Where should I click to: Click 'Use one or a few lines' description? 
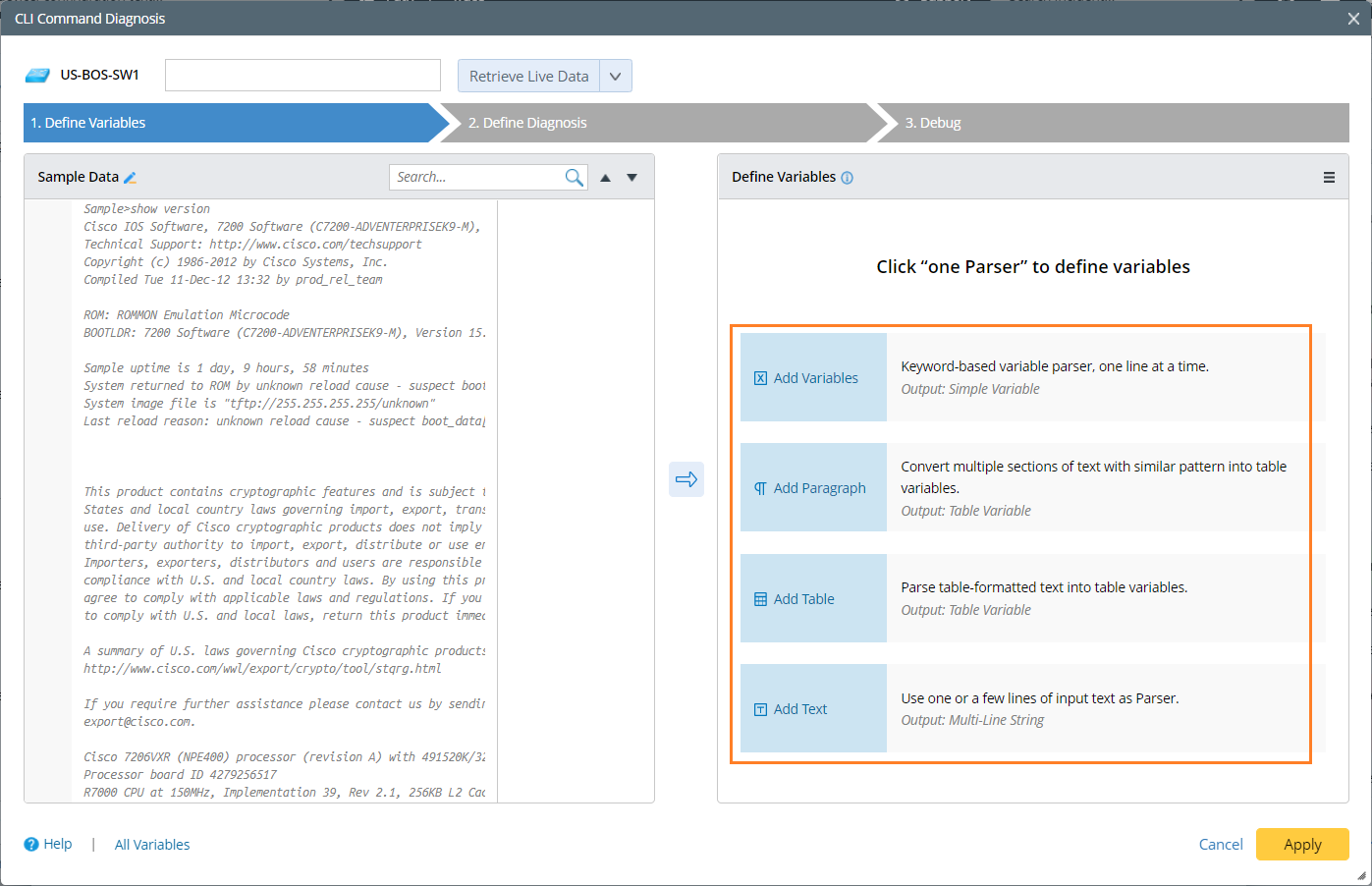(x=1040, y=698)
